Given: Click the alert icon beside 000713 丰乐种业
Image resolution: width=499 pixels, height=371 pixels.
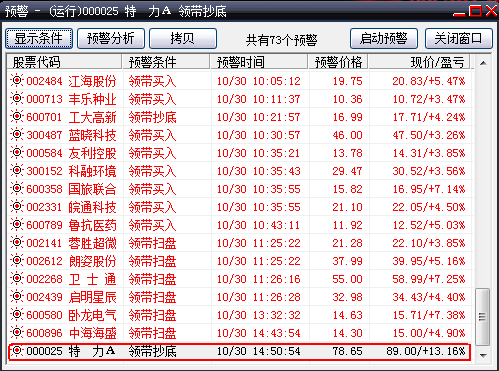Looking at the screenshot, I should (17, 98).
